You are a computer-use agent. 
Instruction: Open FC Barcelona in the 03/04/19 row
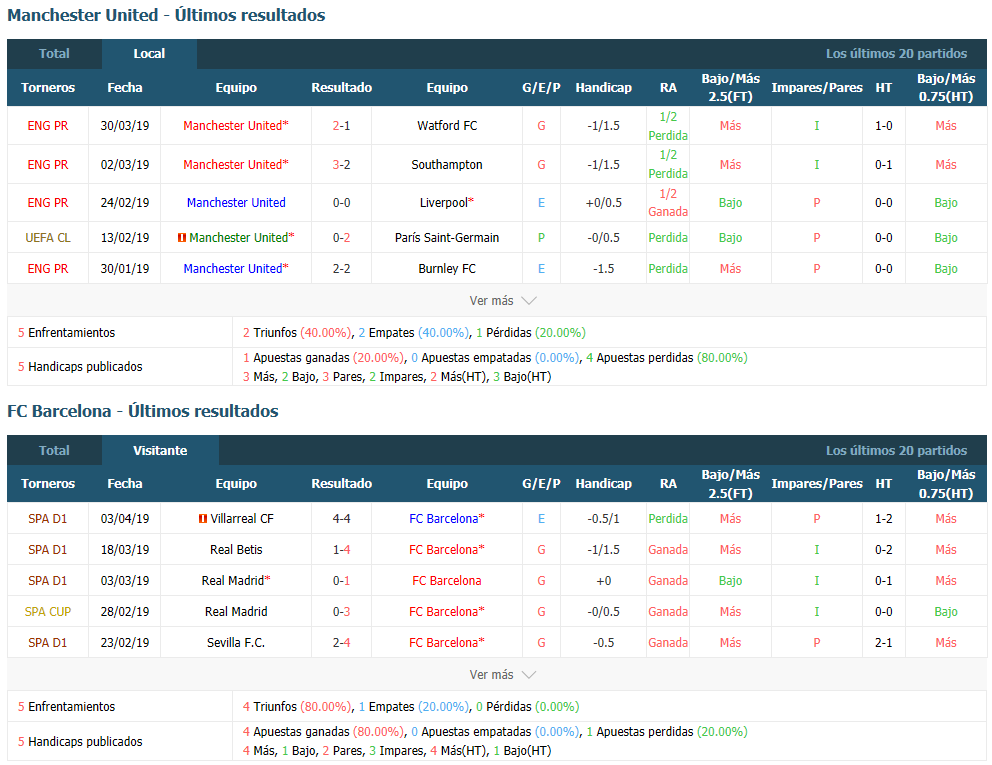[443, 519]
